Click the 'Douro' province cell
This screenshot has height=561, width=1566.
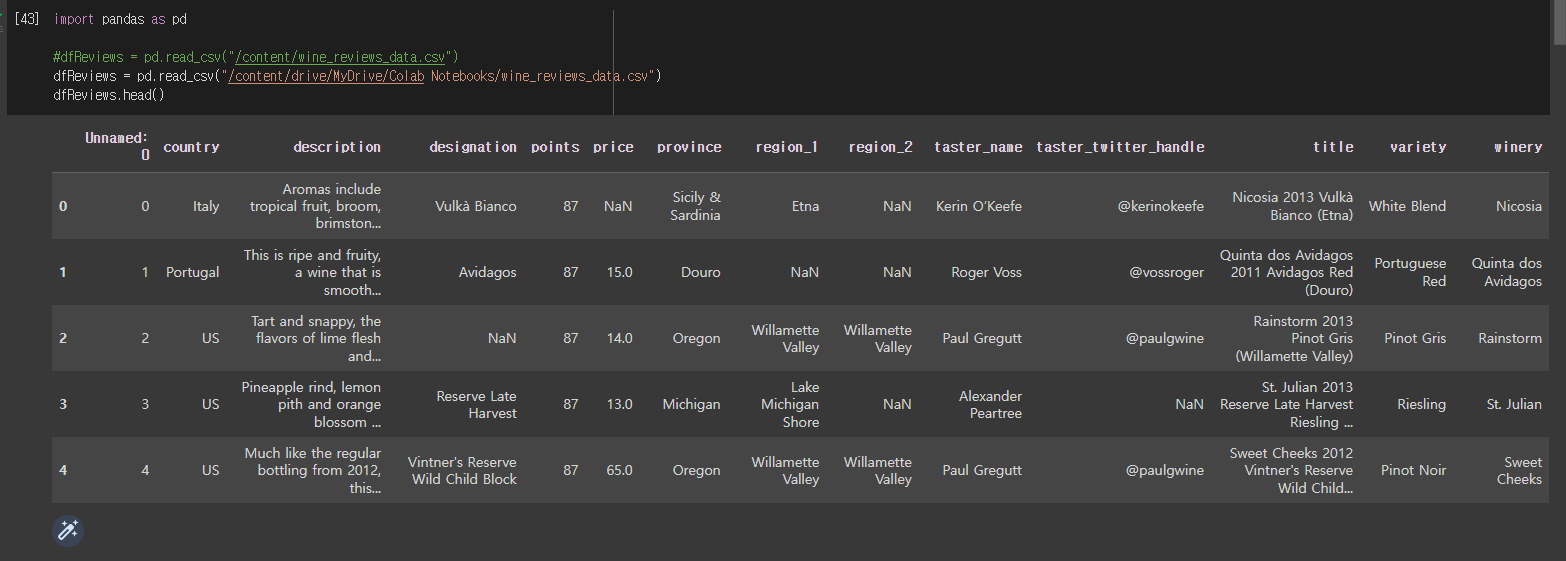pos(701,272)
